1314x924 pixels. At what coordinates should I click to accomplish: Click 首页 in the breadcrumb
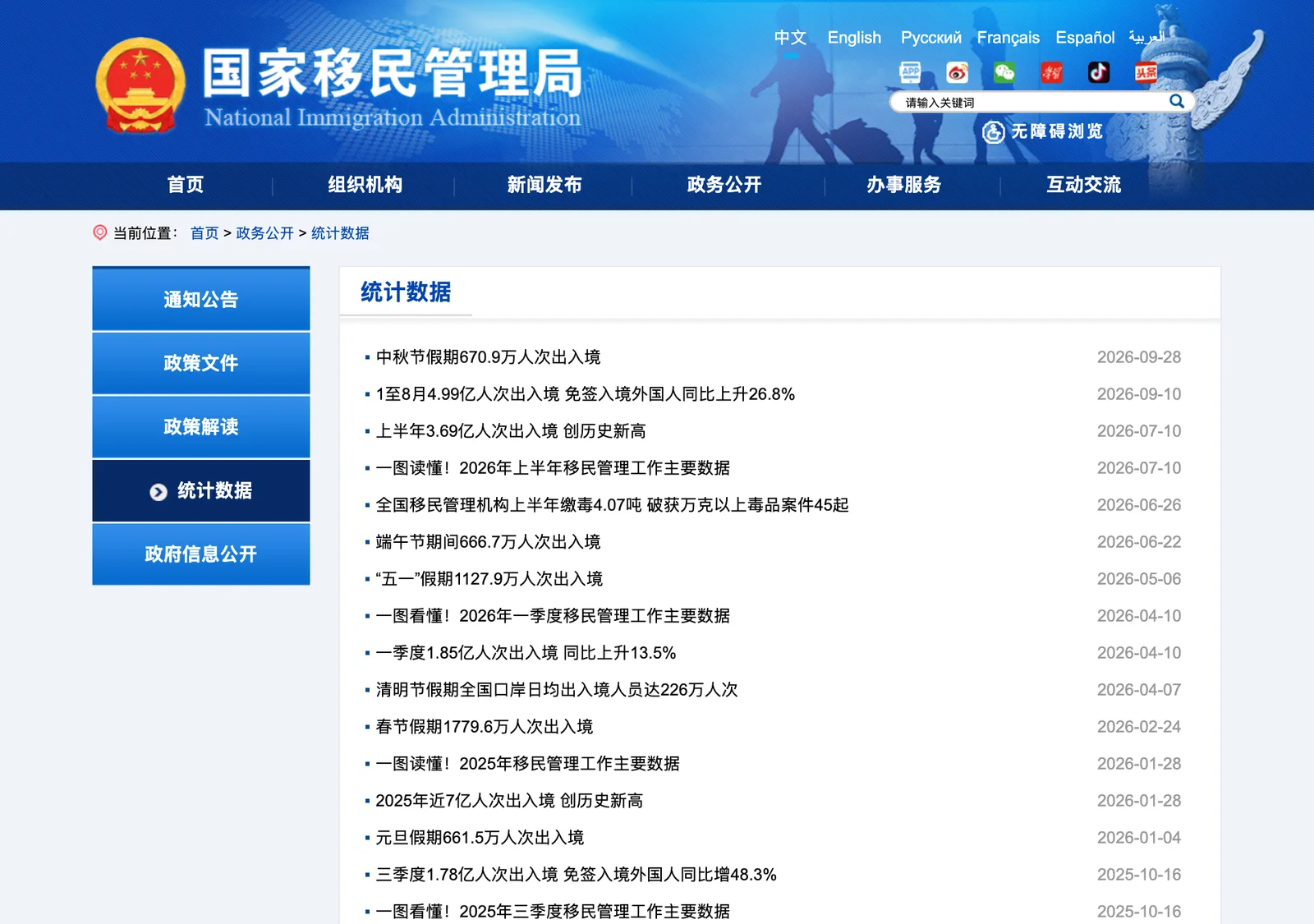204,233
